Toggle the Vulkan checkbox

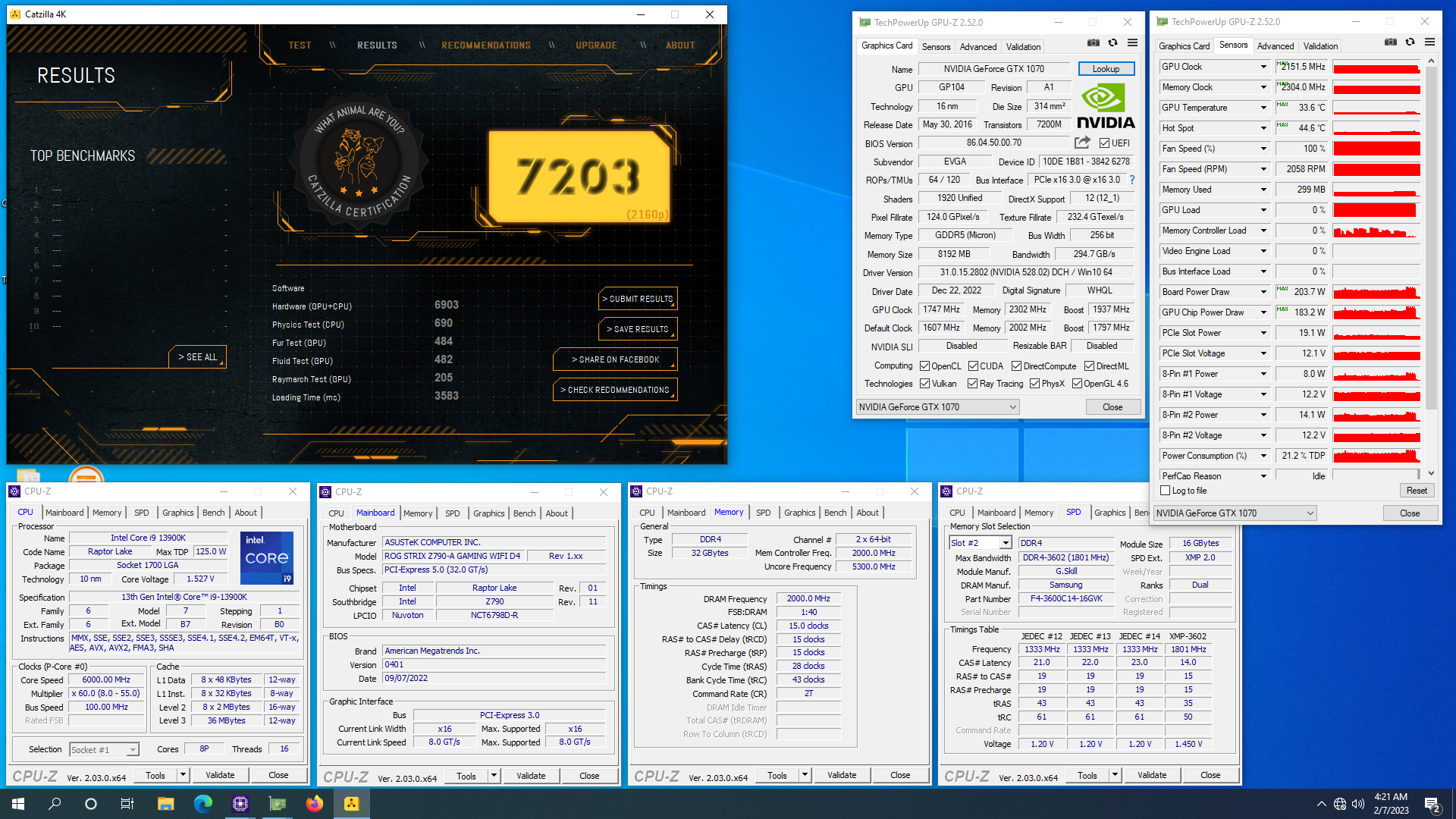point(924,384)
